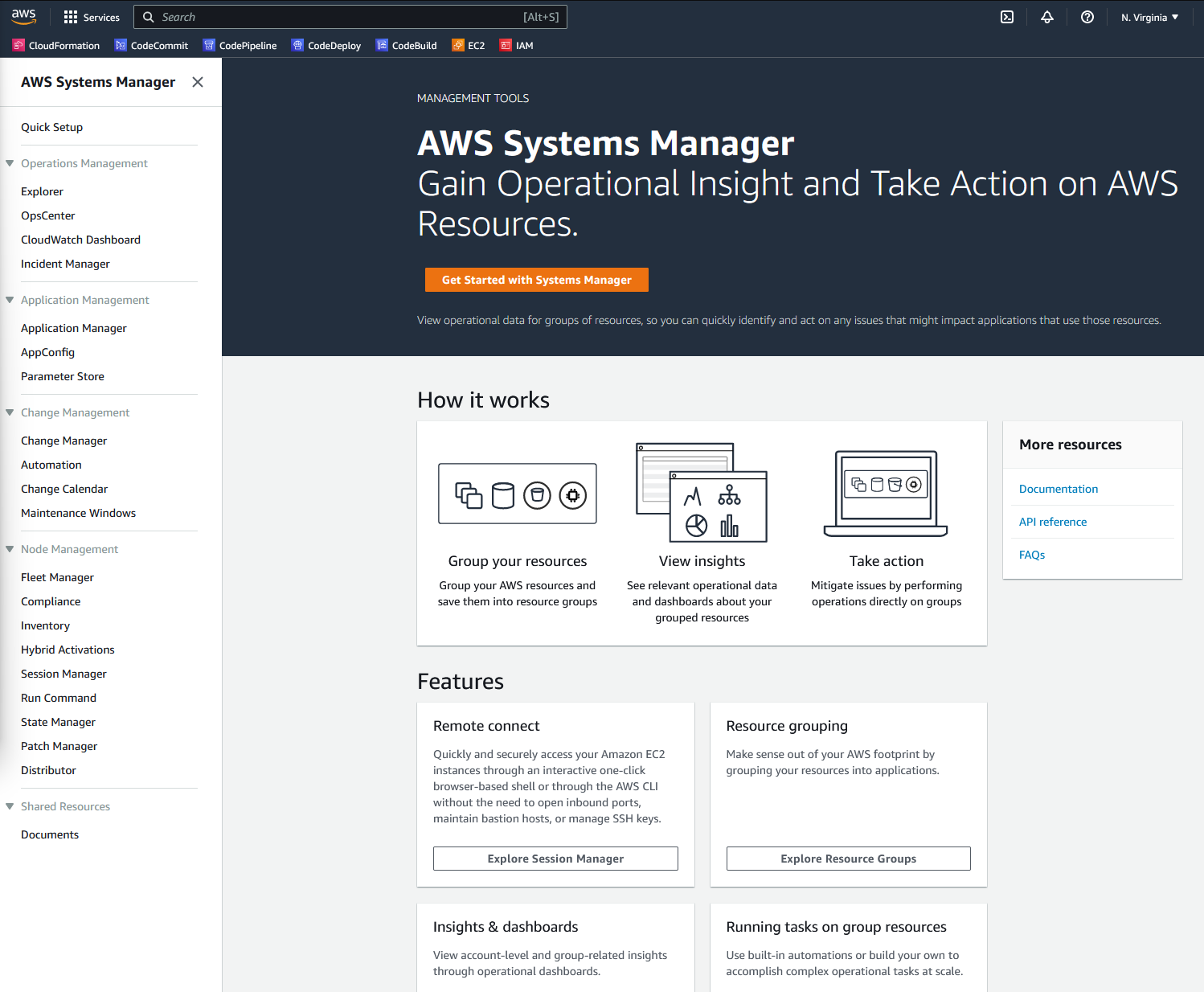
Task: Open Hybrid Activations in the sidebar
Action: 68,650
